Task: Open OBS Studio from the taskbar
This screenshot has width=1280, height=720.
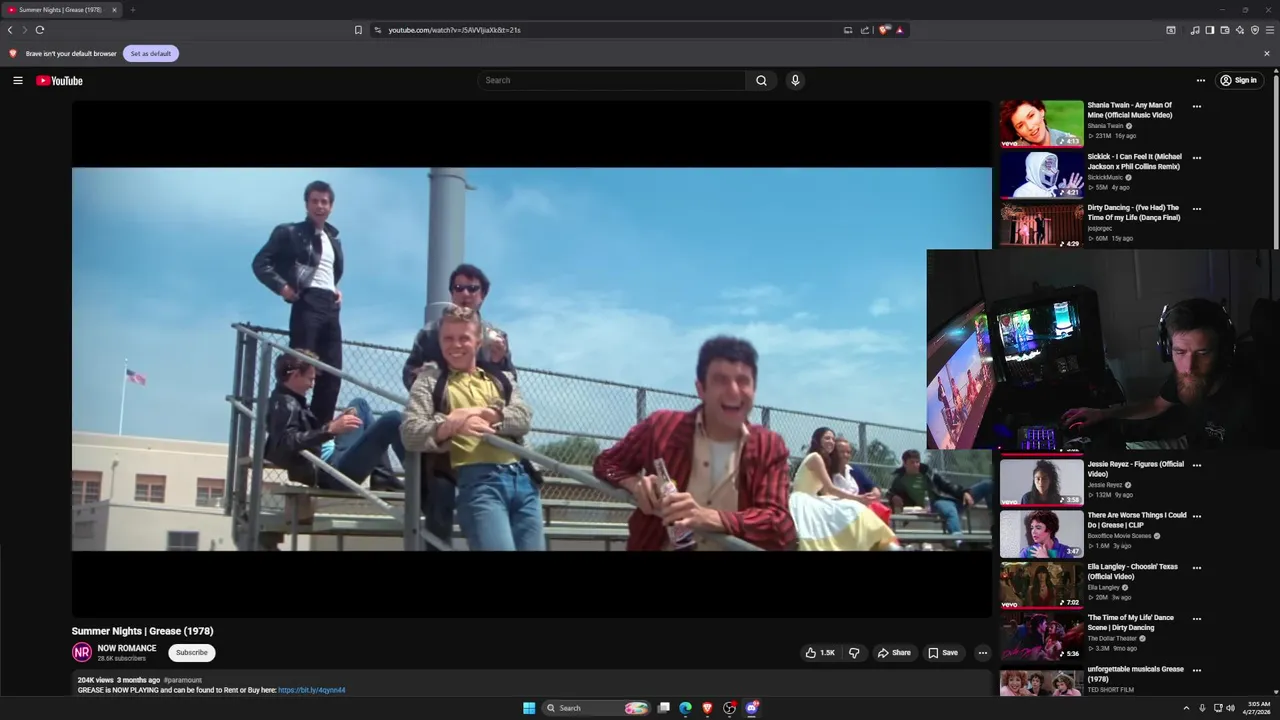Action: (x=729, y=708)
